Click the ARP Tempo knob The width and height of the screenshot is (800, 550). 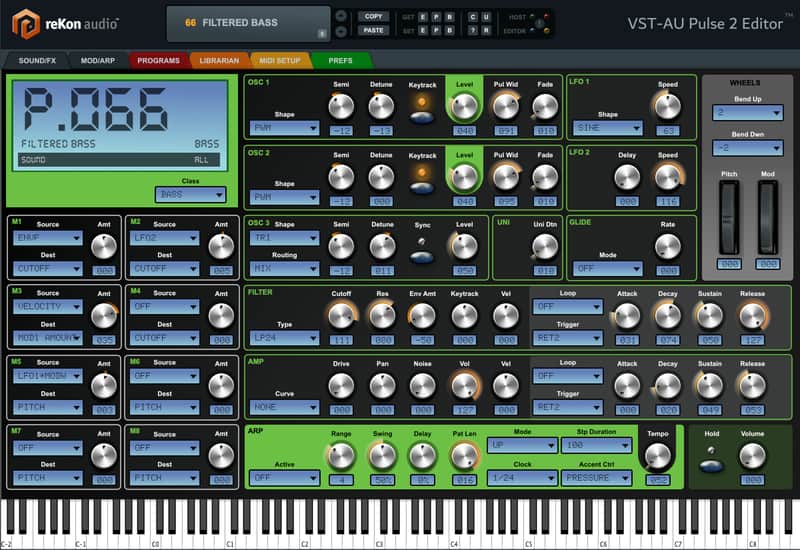click(x=658, y=456)
